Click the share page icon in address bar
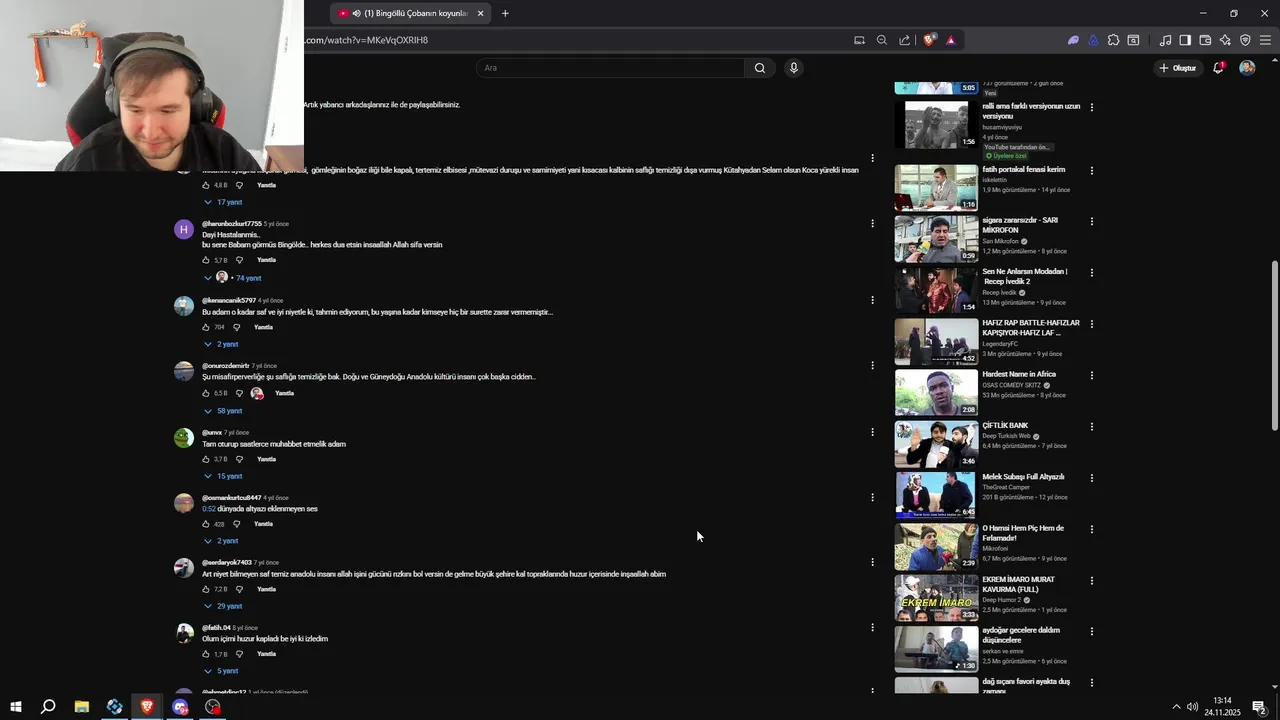 click(x=904, y=40)
